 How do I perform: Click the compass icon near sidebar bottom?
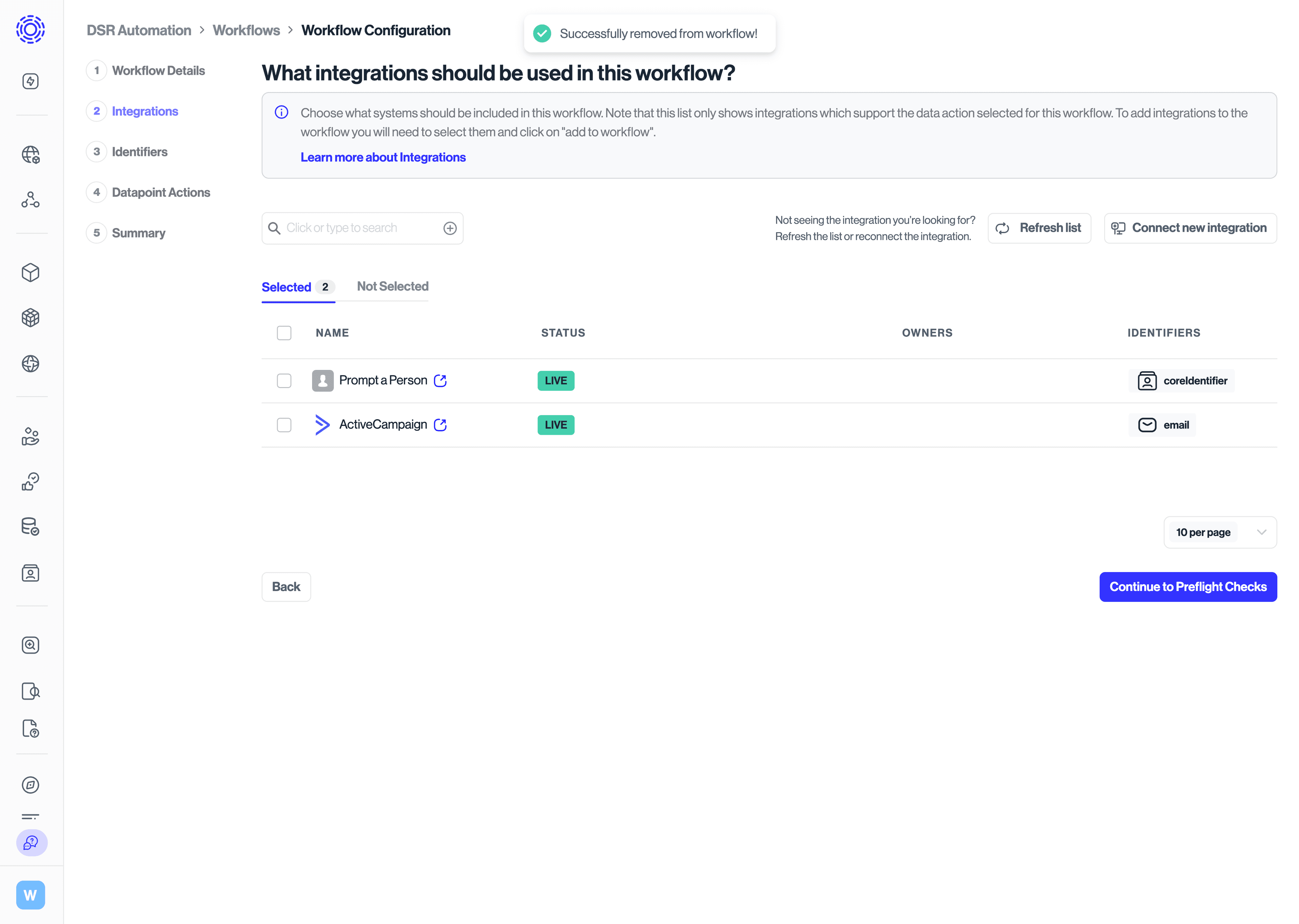31,785
